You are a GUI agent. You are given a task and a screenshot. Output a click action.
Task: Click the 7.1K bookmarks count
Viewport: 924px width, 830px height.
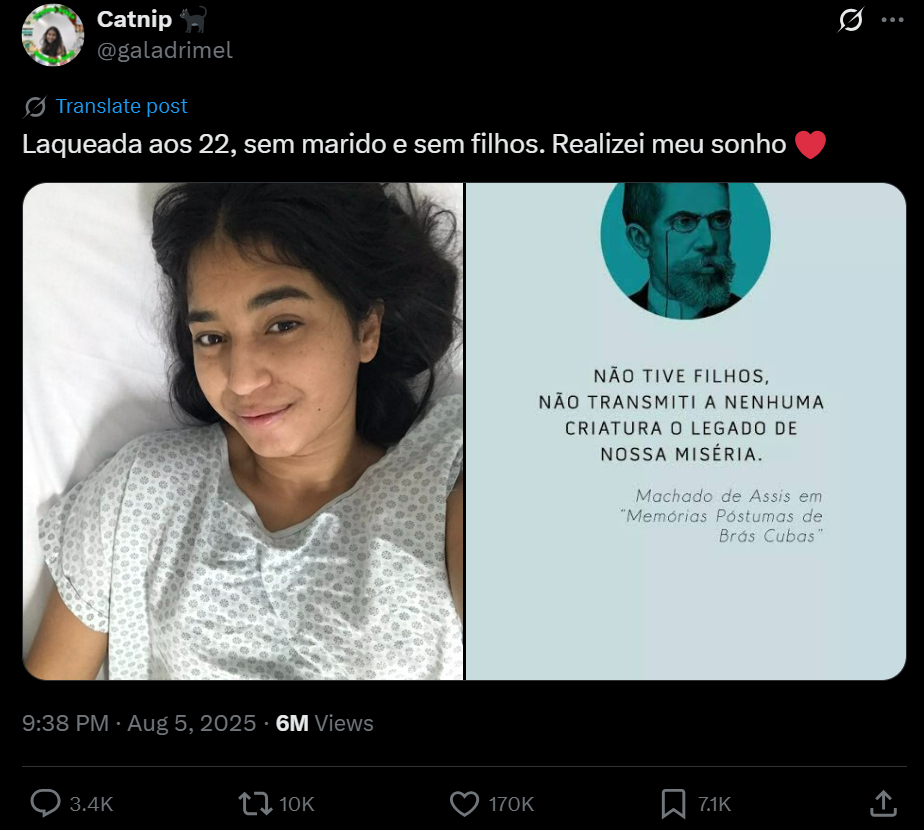[714, 804]
